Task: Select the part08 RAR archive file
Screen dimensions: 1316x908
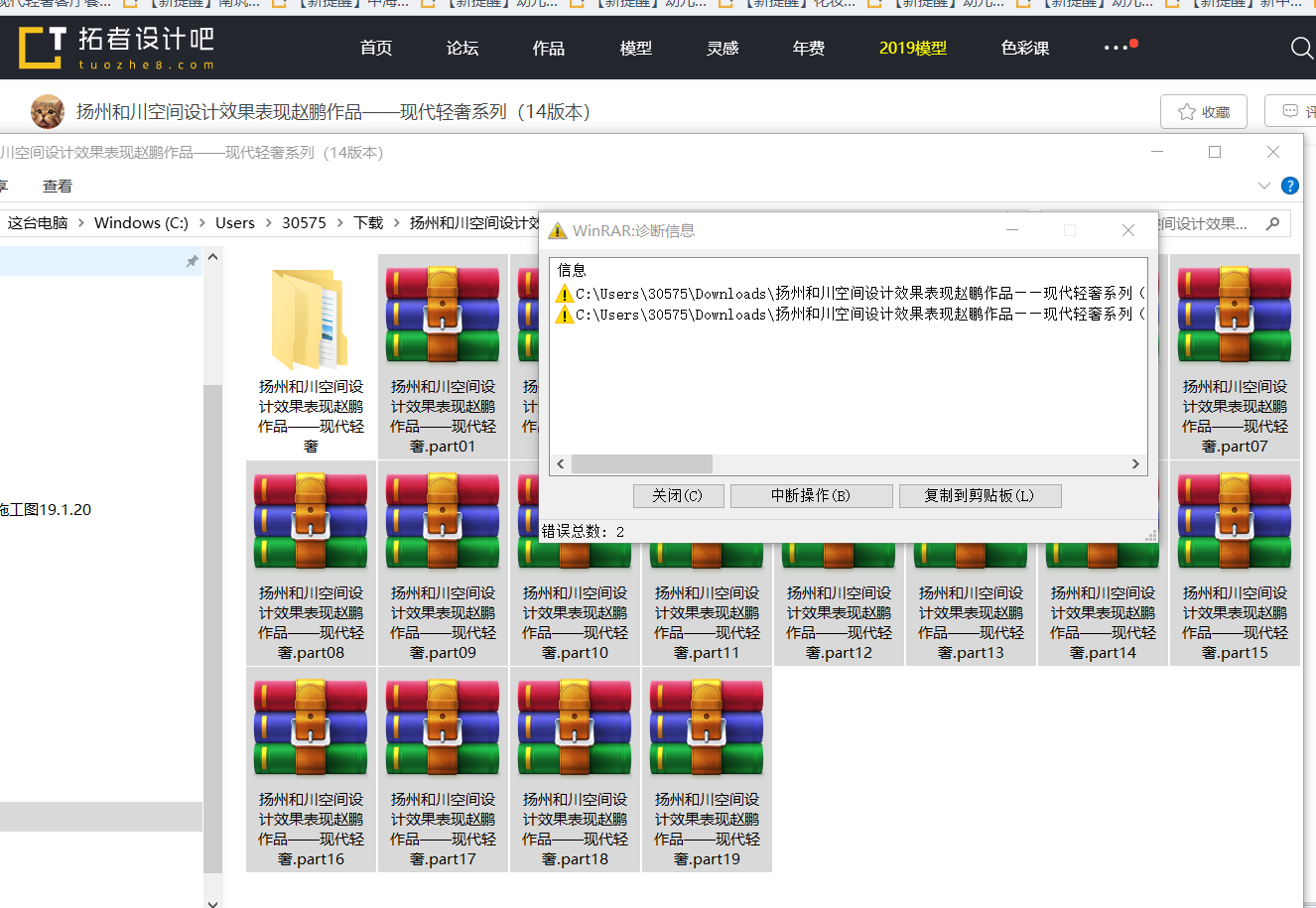Action: [311, 564]
